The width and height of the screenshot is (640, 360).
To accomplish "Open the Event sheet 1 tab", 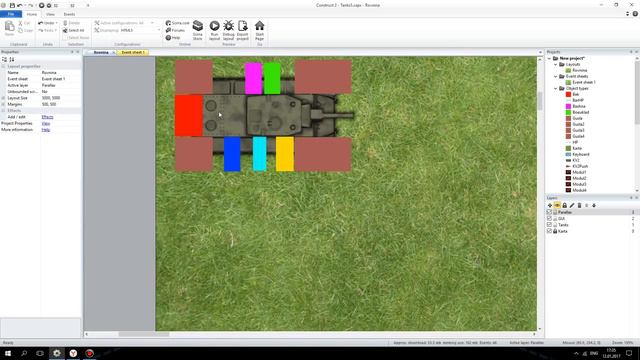I will (x=133, y=53).
